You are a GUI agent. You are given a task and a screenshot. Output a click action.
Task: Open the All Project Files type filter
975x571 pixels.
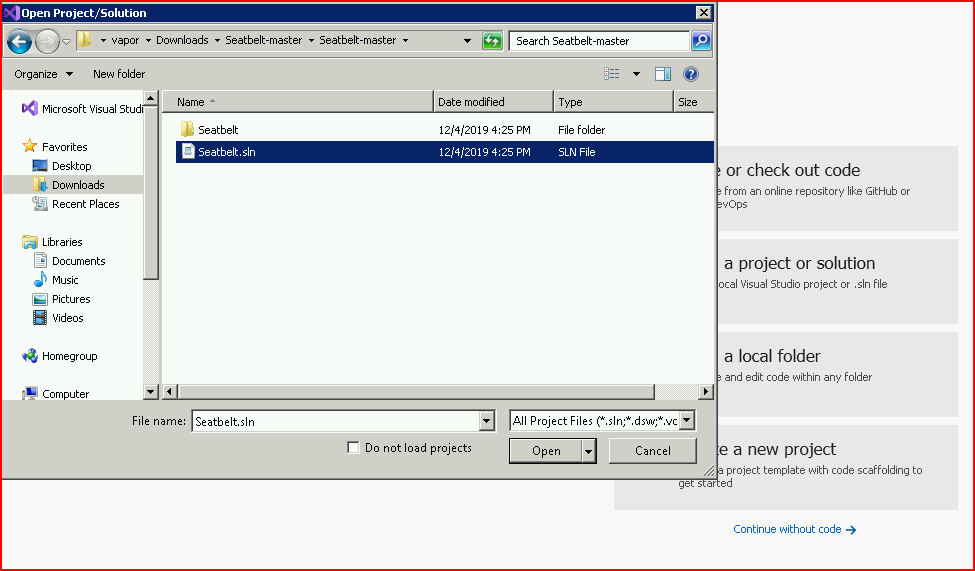click(x=602, y=421)
